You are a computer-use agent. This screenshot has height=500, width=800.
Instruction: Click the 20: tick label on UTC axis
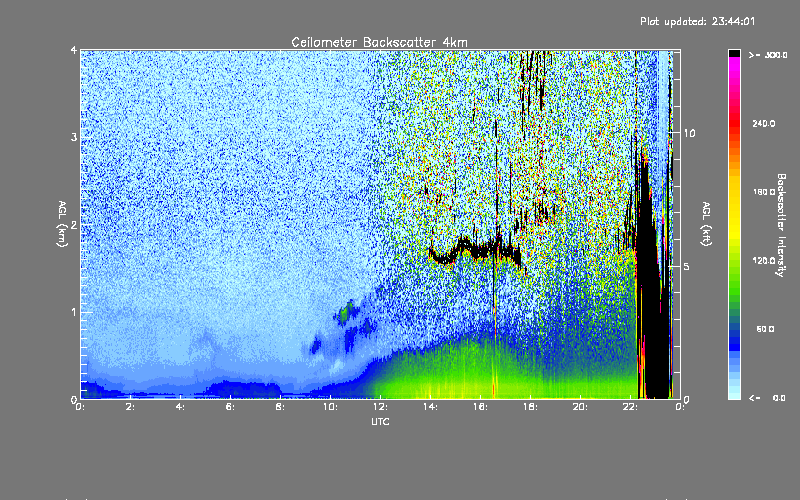pyautogui.click(x=580, y=407)
